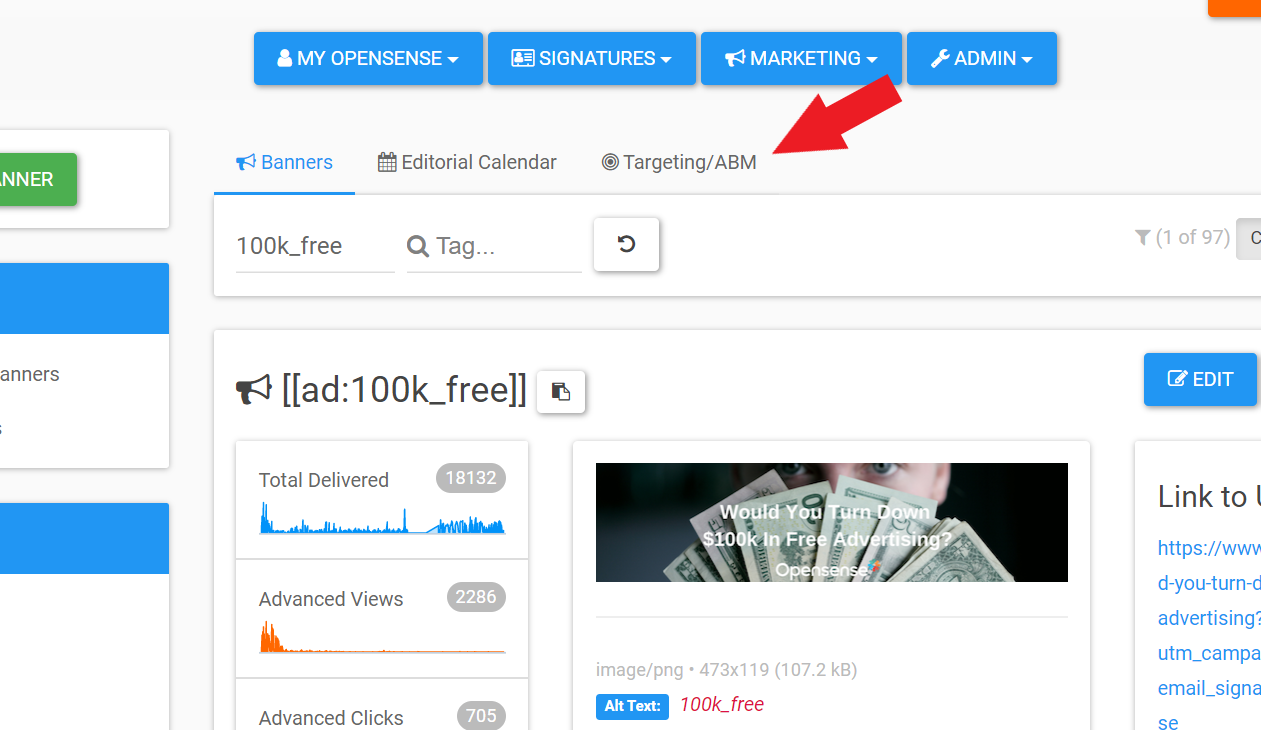
Task: Click the calendar icon beside Editorial Calendar
Action: (387, 162)
